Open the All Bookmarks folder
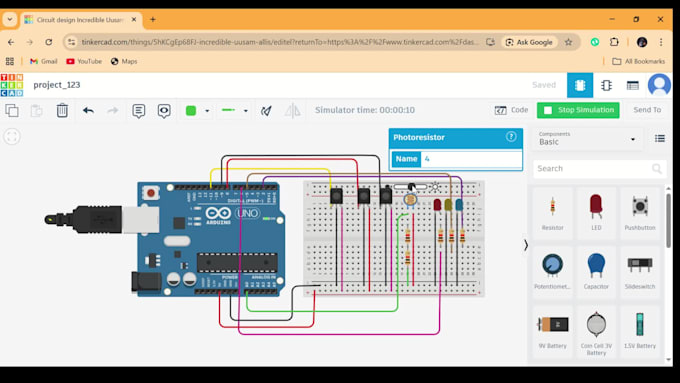The image size is (680, 383). pos(638,61)
